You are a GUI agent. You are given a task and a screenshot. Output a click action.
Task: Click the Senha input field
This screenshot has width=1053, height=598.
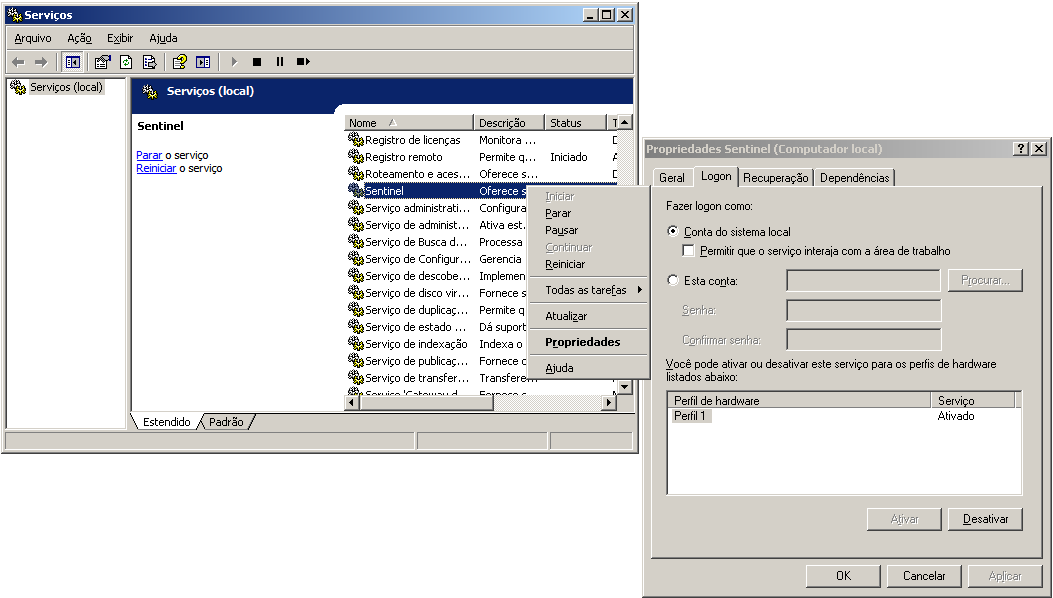pos(864,310)
